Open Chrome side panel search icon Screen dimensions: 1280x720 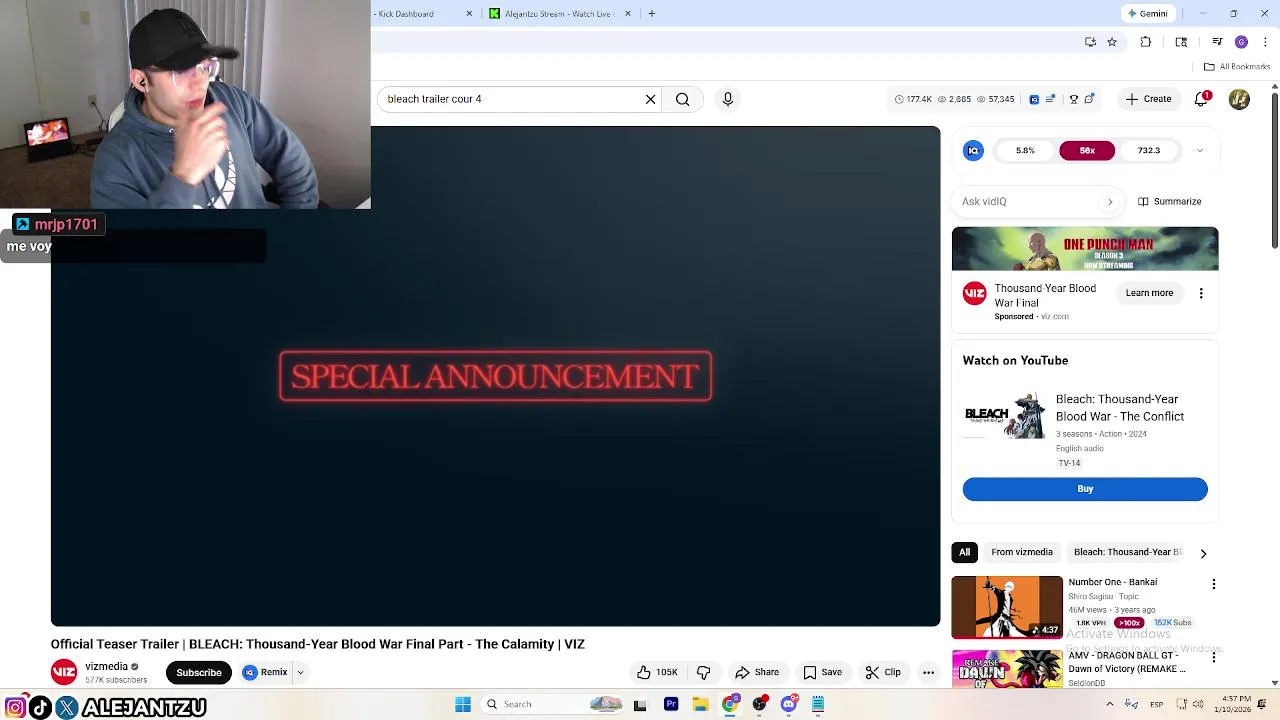(1181, 42)
